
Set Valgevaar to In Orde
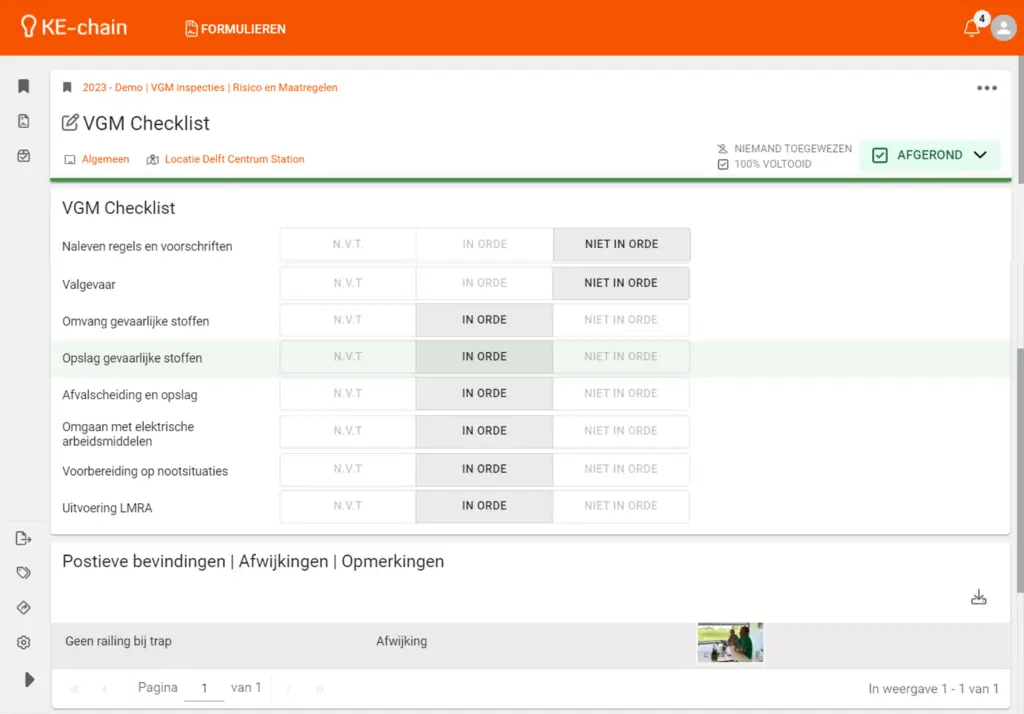pos(484,283)
